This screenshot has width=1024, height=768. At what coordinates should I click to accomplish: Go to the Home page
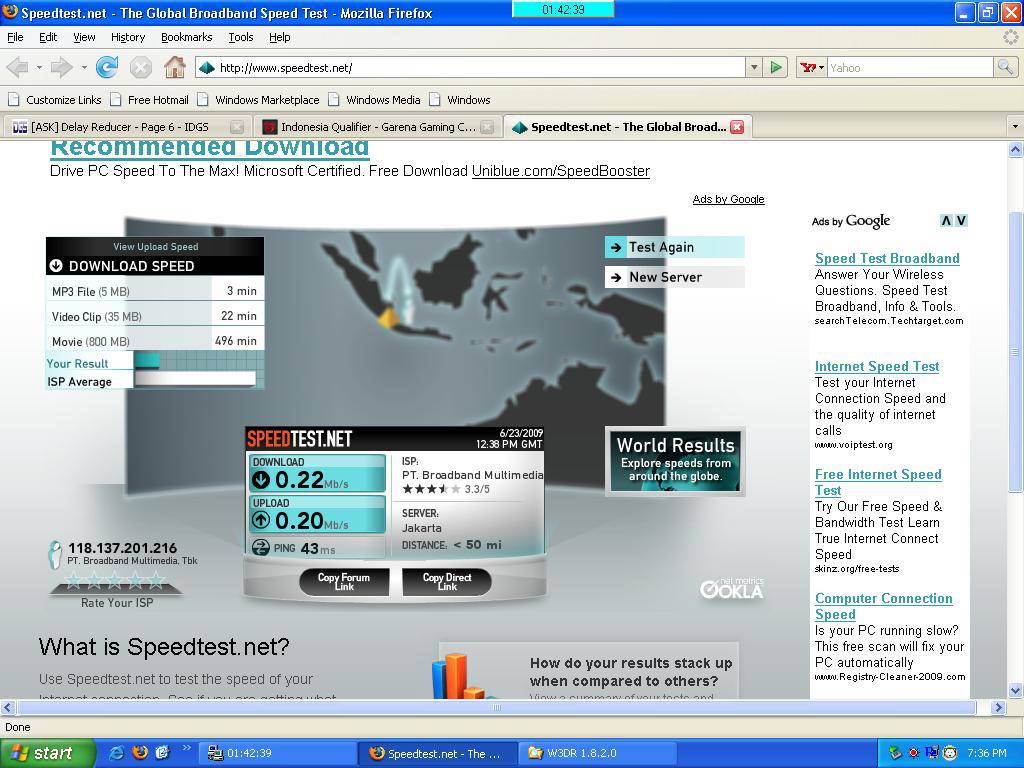coord(174,67)
